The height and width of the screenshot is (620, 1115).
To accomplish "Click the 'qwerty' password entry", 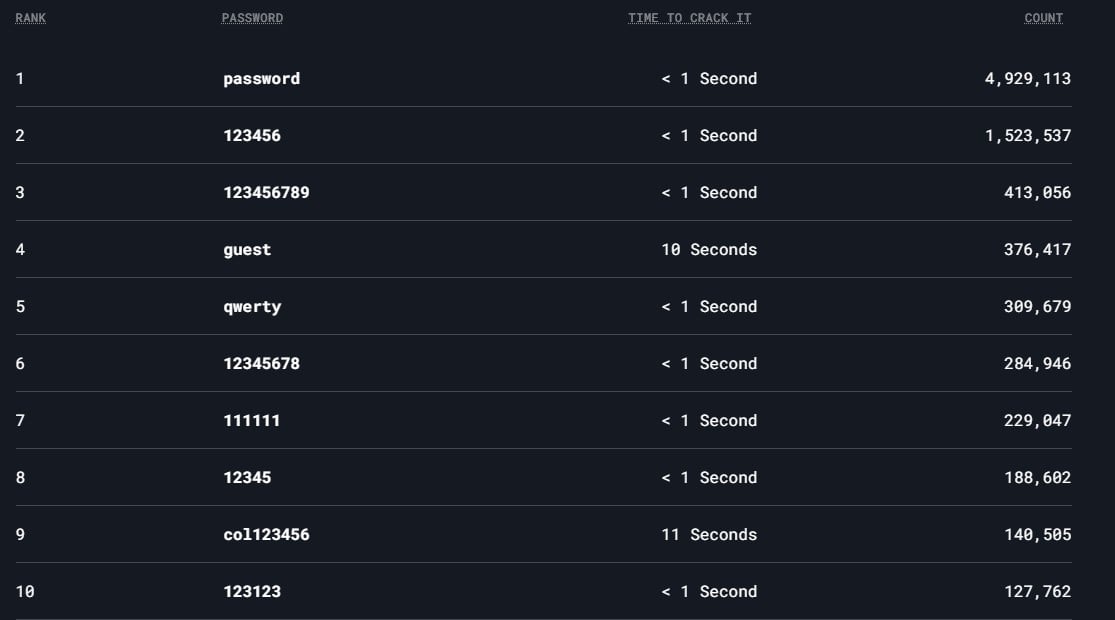I will click(252, 307).
